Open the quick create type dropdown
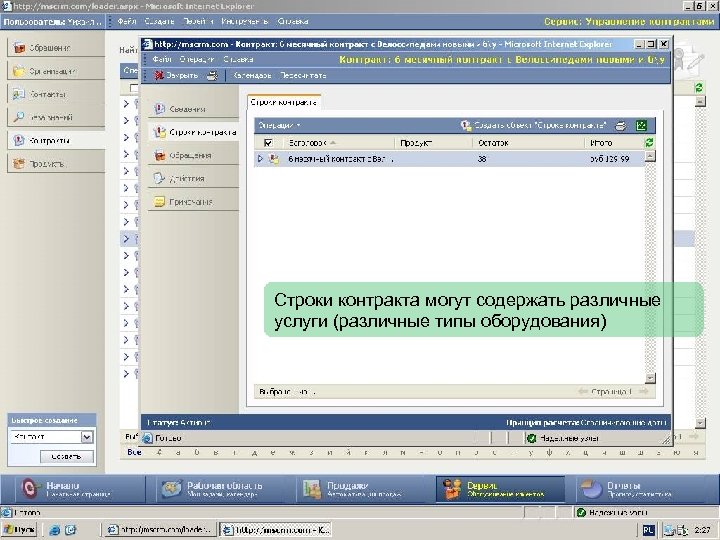 (x=87, y=437)
